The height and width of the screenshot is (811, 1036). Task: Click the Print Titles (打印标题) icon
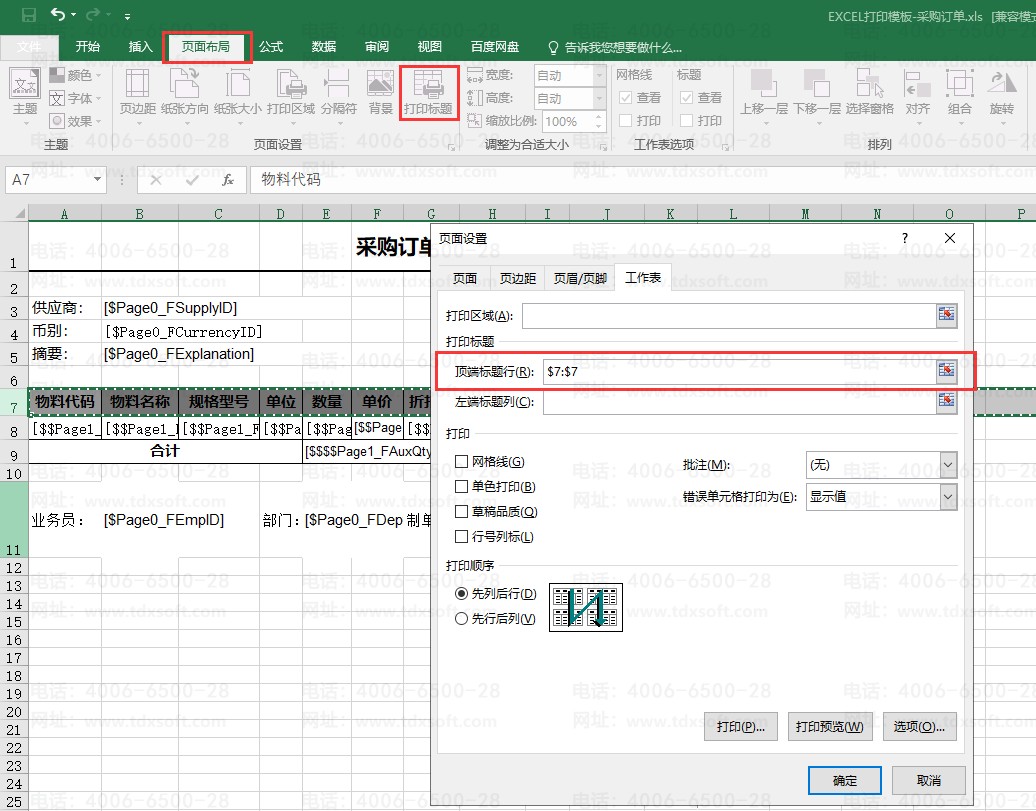tap(428, 92)
